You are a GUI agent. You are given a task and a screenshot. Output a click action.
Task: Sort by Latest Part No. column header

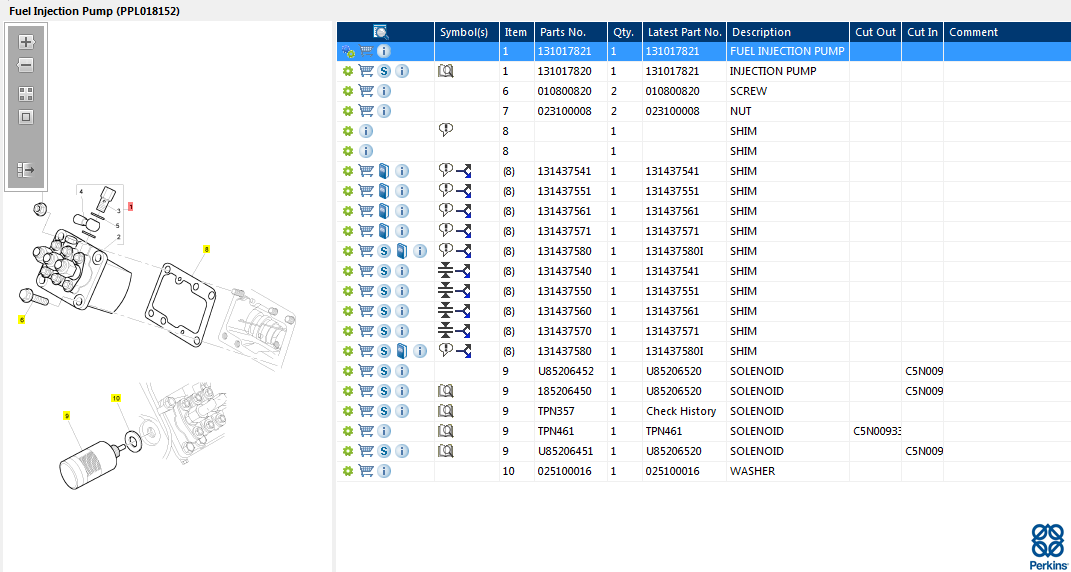[684, 32]
